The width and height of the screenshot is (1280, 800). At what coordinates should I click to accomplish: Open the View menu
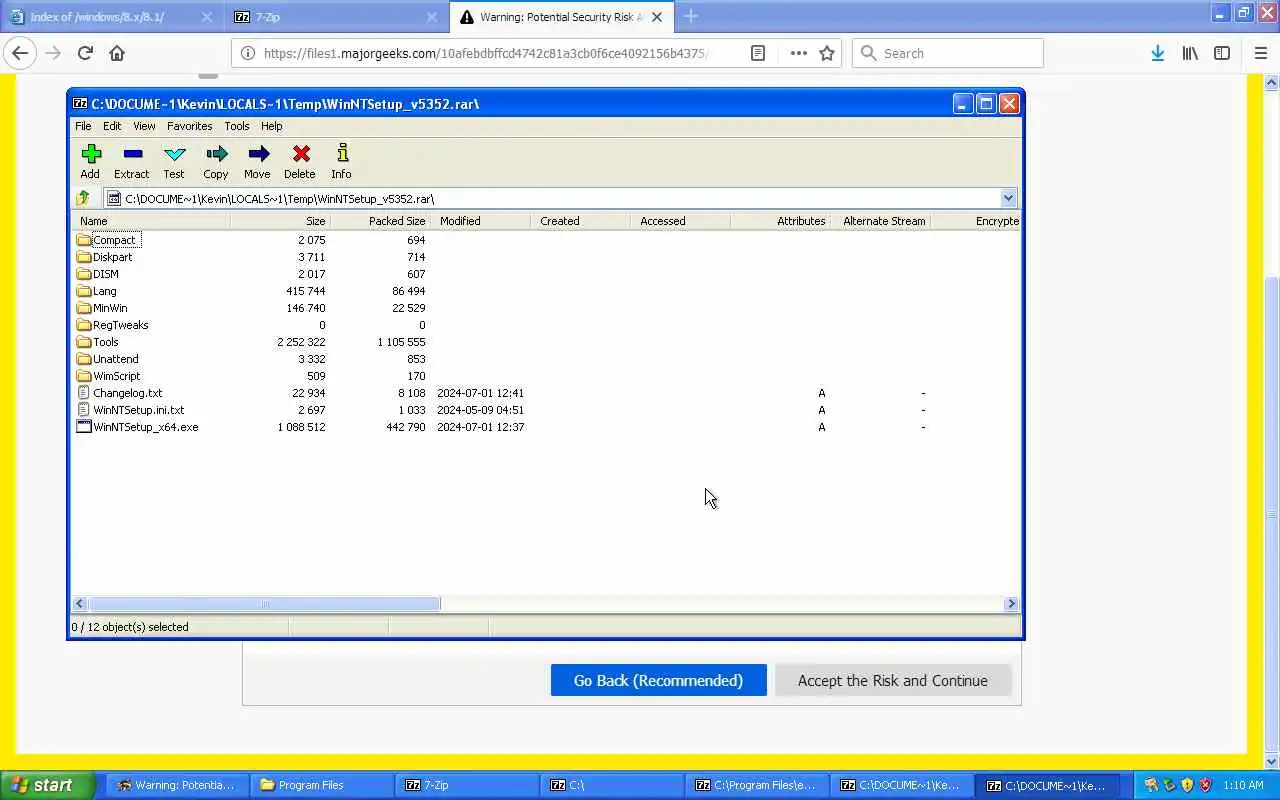click(144, 126)
